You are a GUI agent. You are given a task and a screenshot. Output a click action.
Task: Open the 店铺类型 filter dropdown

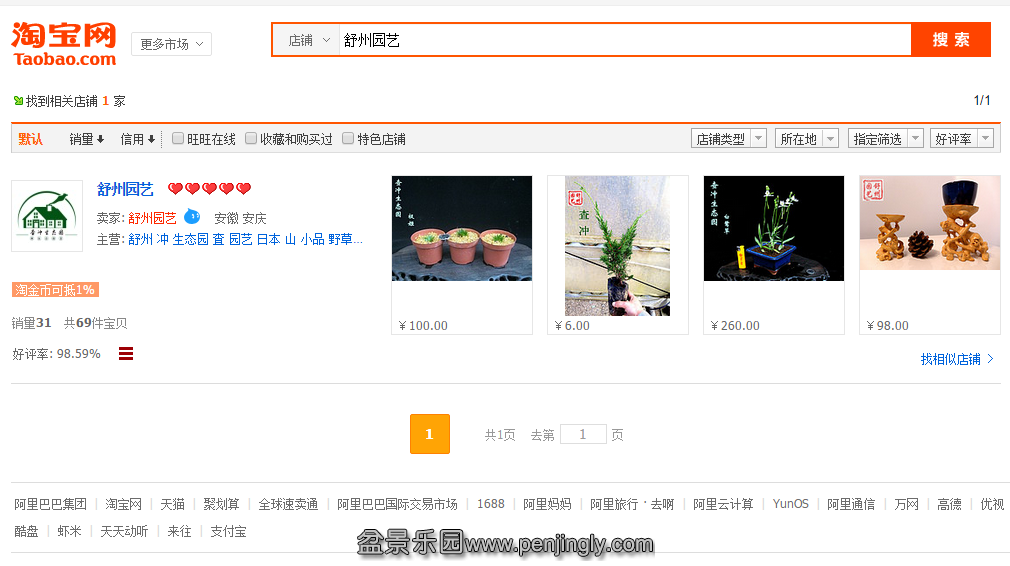click(729, 138)
